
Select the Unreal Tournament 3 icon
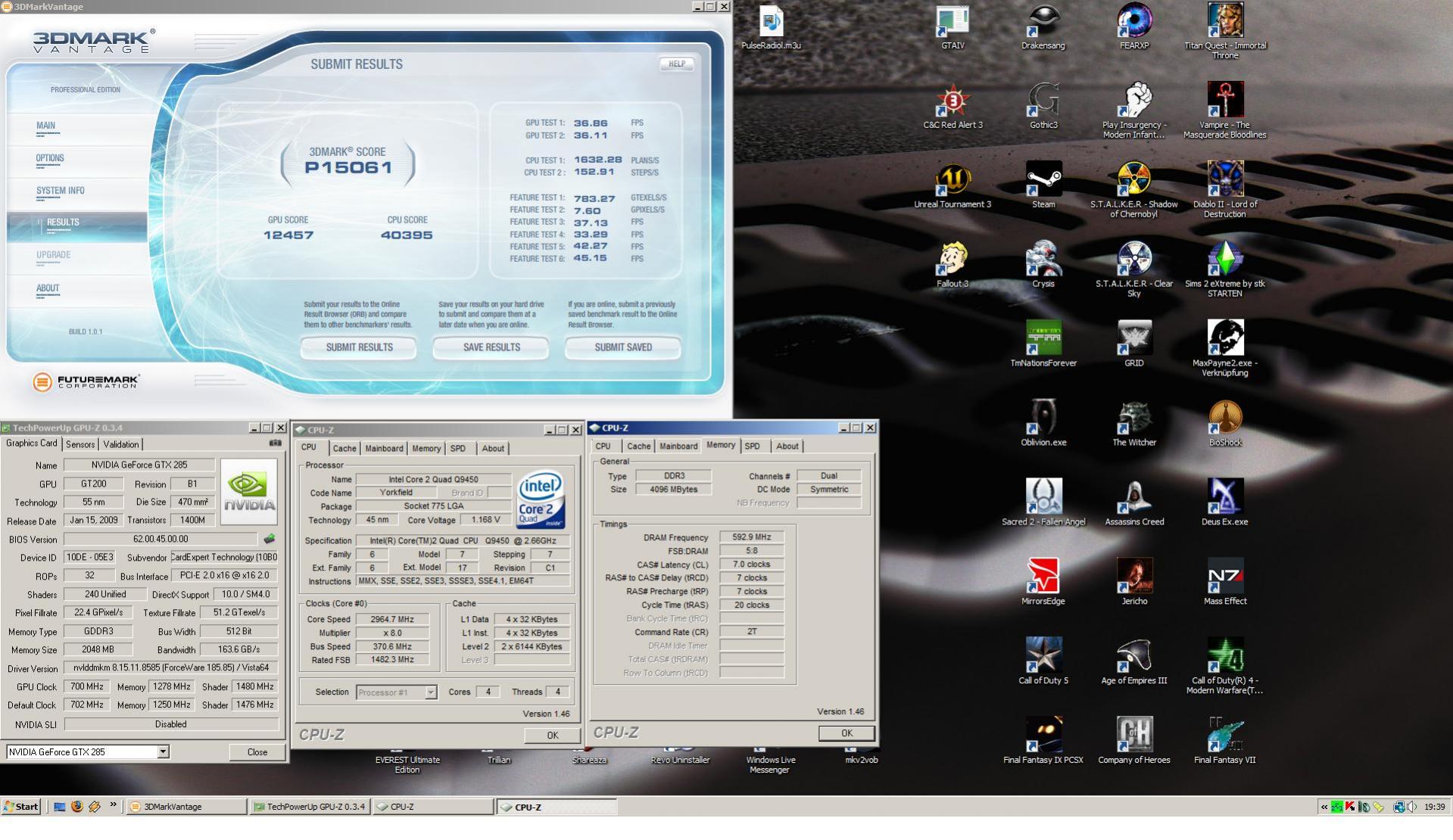(953, 185)
